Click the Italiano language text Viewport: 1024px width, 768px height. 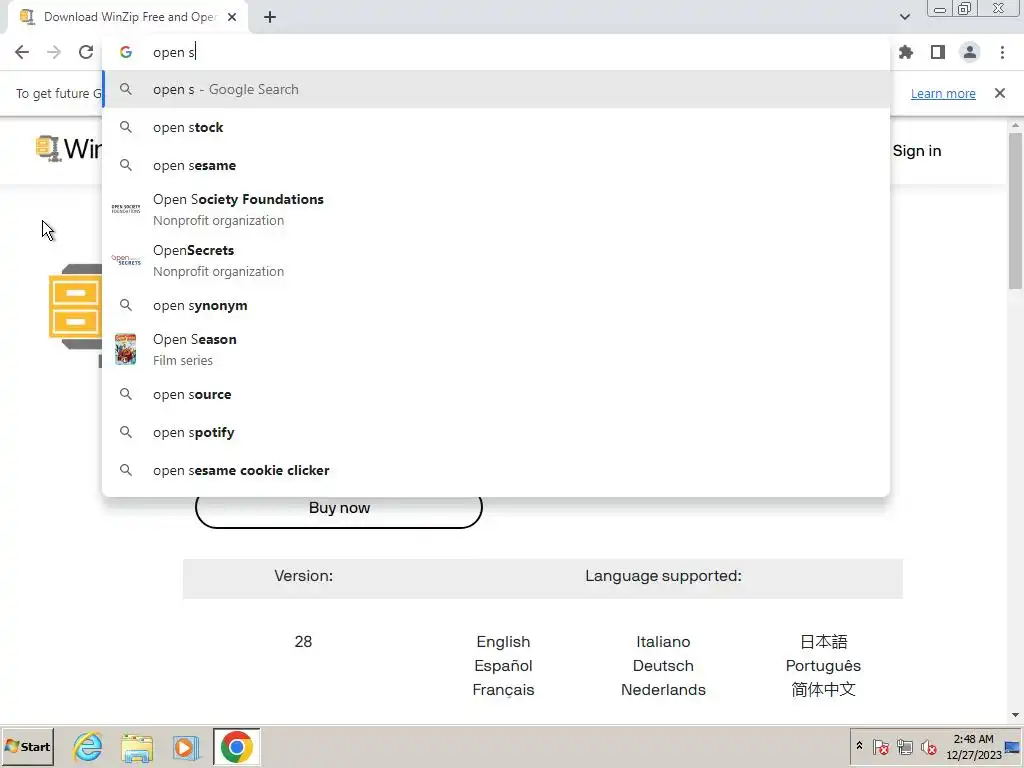[663, 642]
